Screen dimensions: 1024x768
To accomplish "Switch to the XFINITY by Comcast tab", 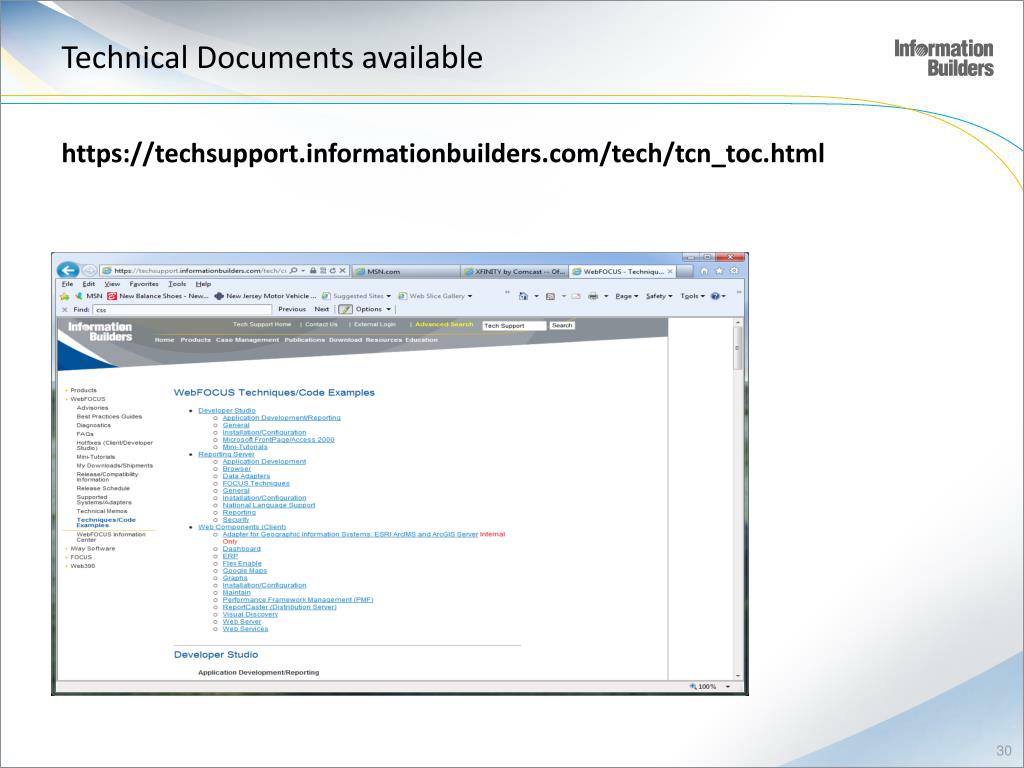I will coord(515,272).
